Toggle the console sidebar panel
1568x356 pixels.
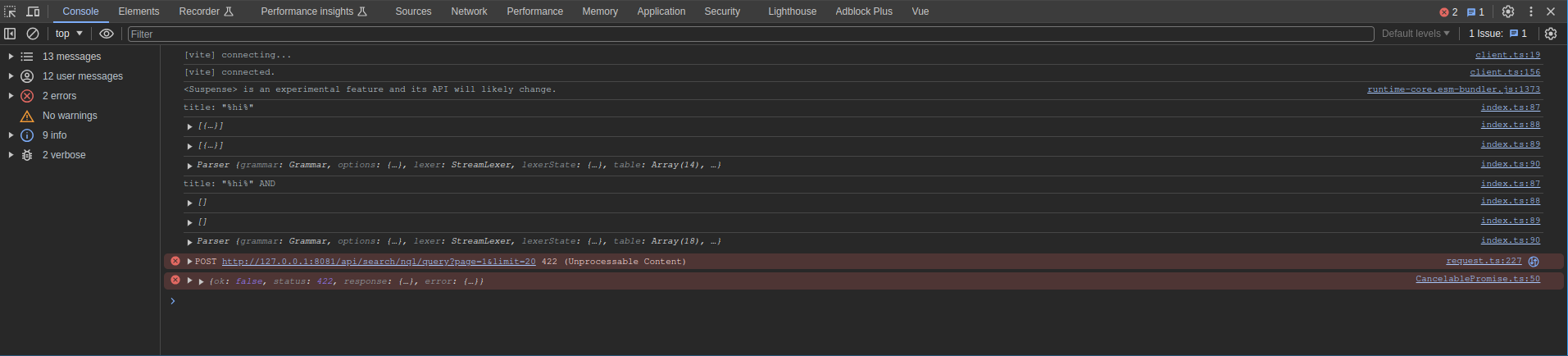coord(10,34)
